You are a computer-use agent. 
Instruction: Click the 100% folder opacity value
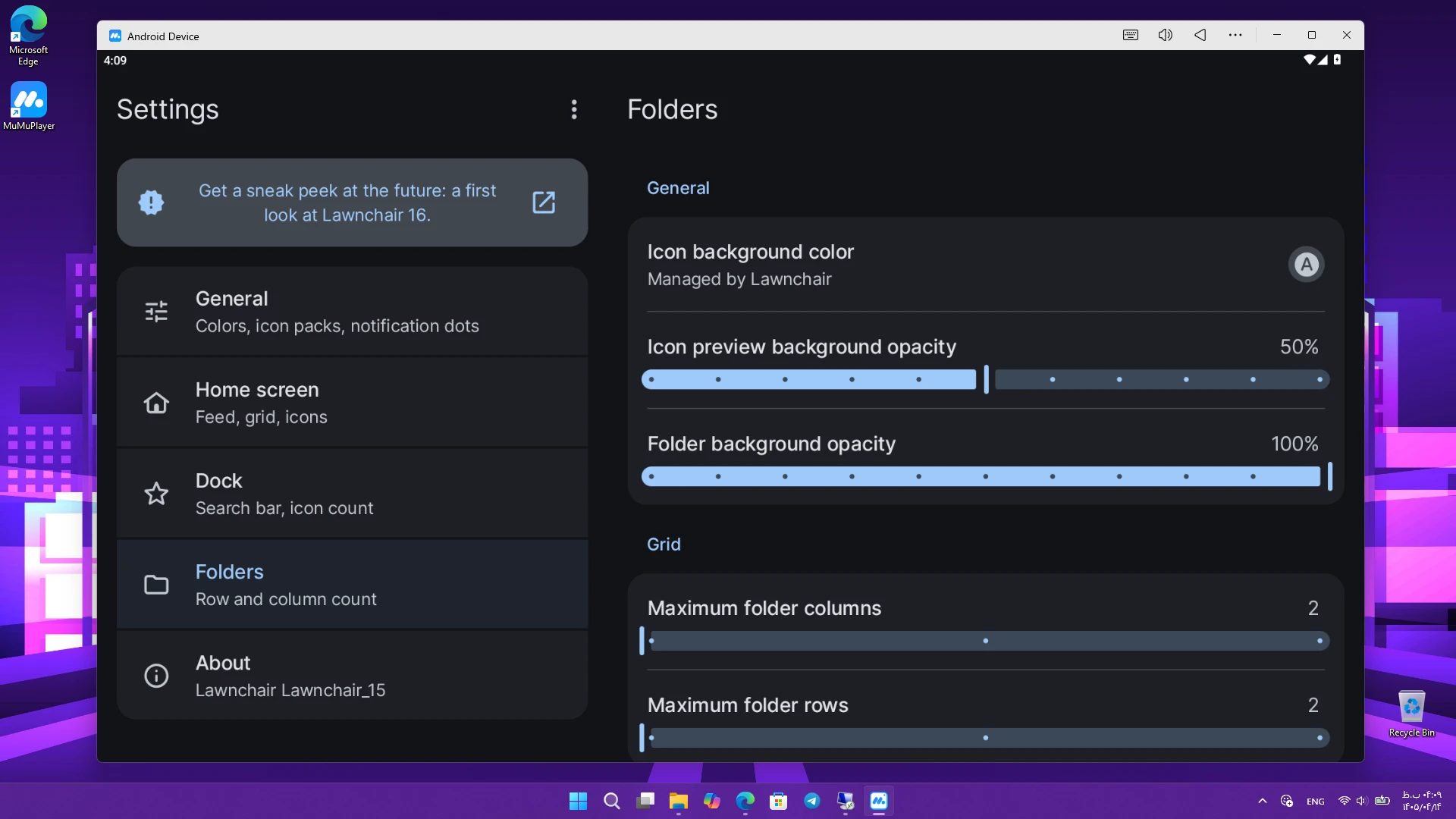point(1294,444)
